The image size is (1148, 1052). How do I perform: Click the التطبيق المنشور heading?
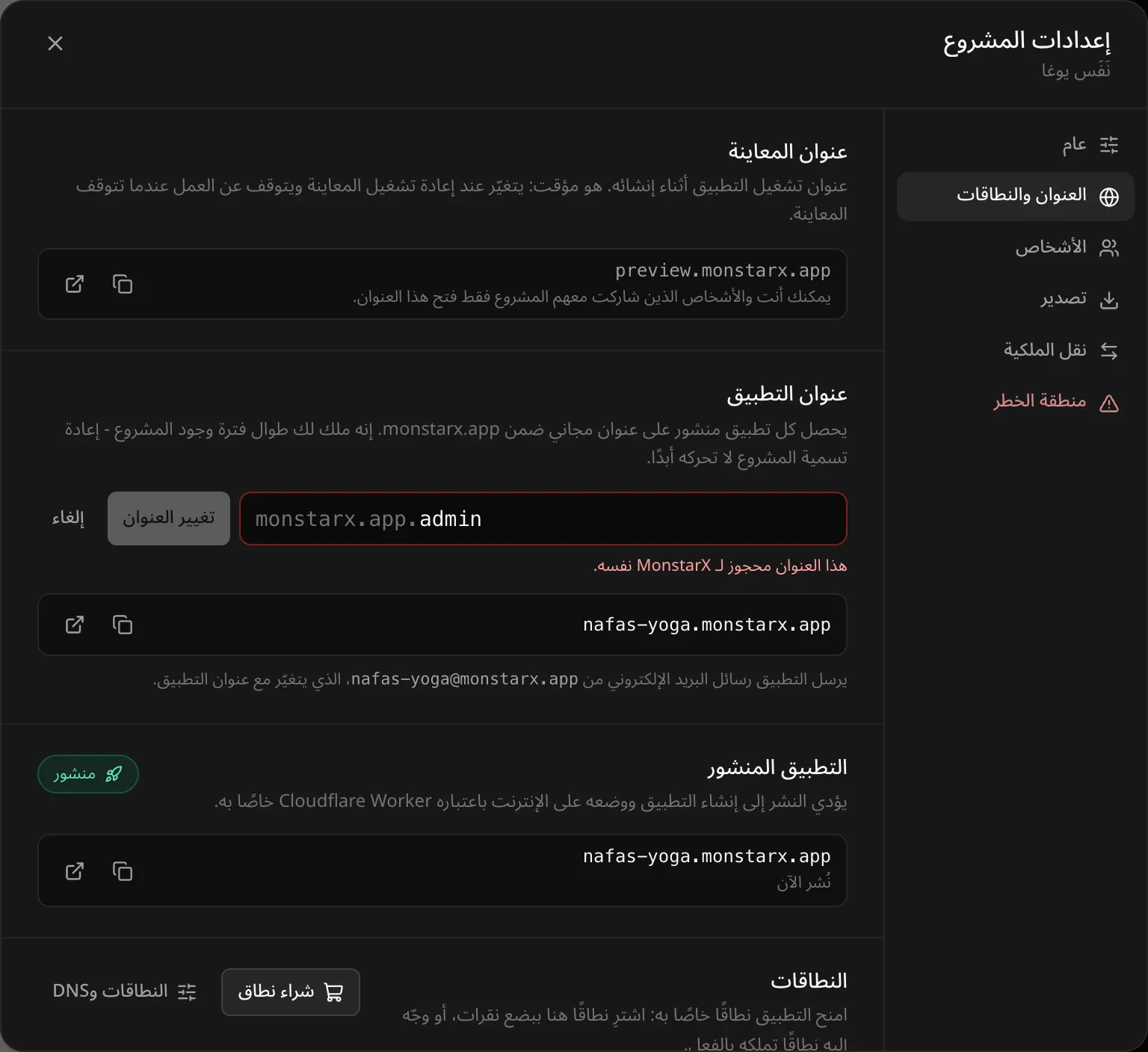(777, 768)
